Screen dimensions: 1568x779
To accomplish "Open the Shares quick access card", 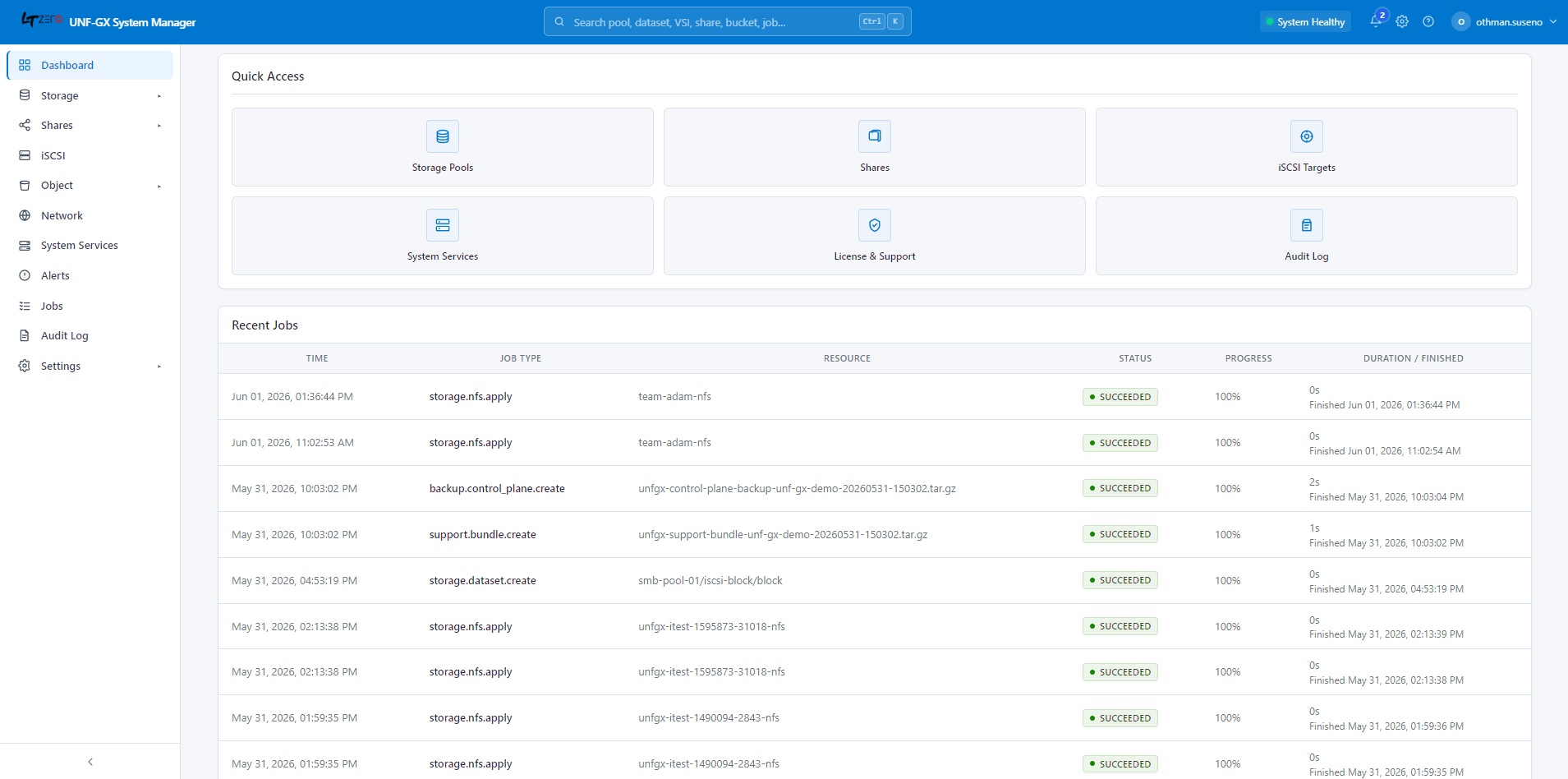I will click(x=875, y=147).
